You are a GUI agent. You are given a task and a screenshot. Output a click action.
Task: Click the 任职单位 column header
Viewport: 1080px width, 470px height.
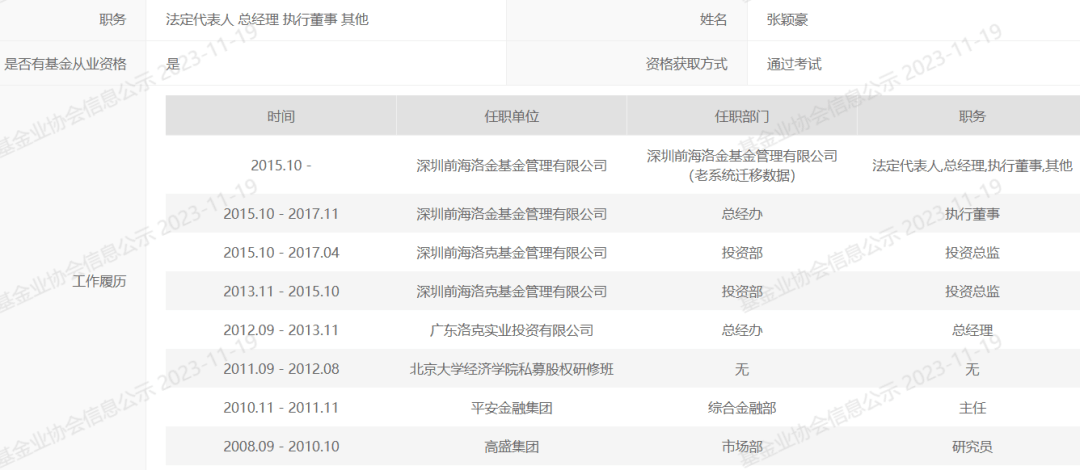512,116
